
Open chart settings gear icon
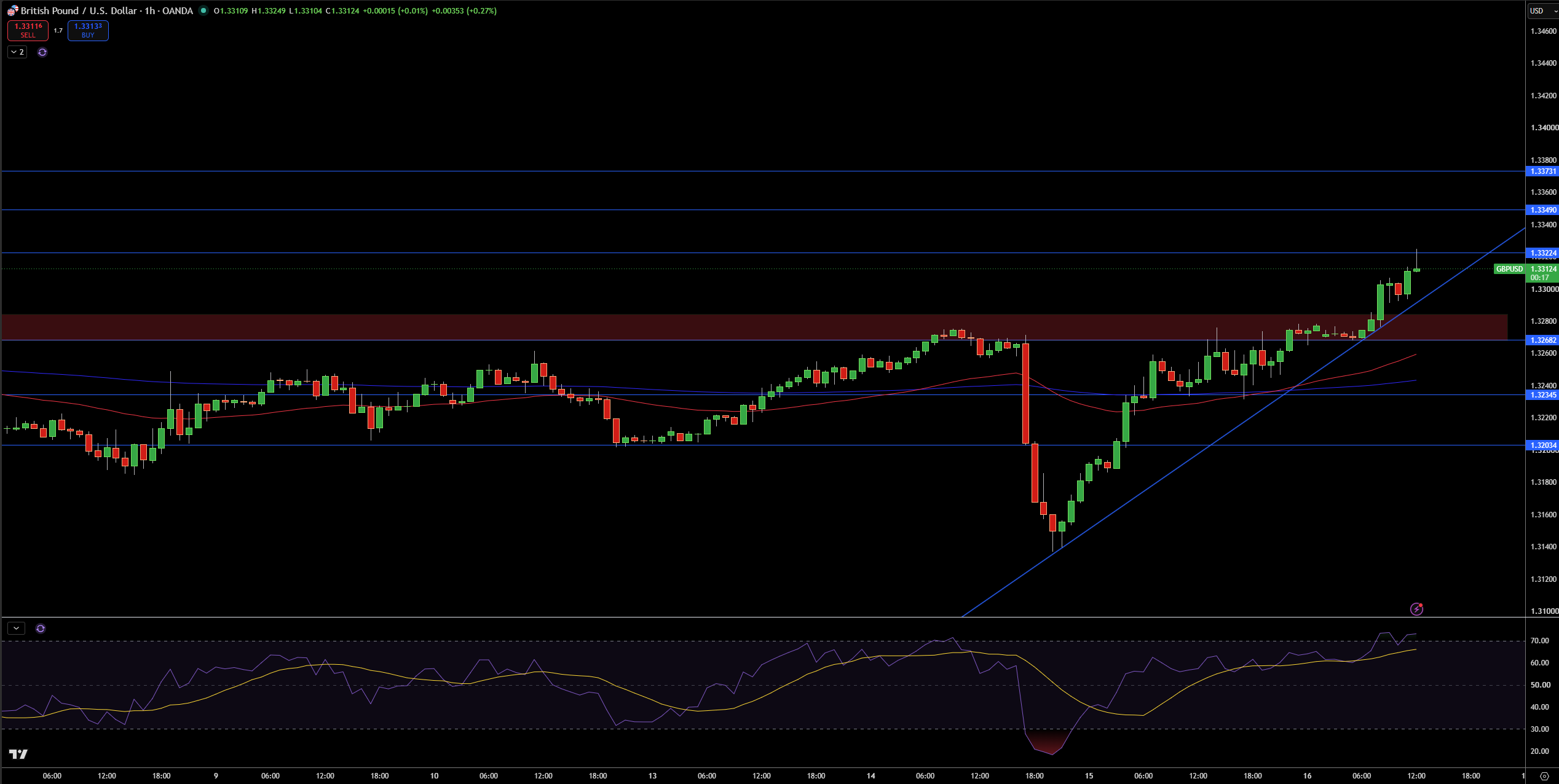click(x=1544, y=776)
